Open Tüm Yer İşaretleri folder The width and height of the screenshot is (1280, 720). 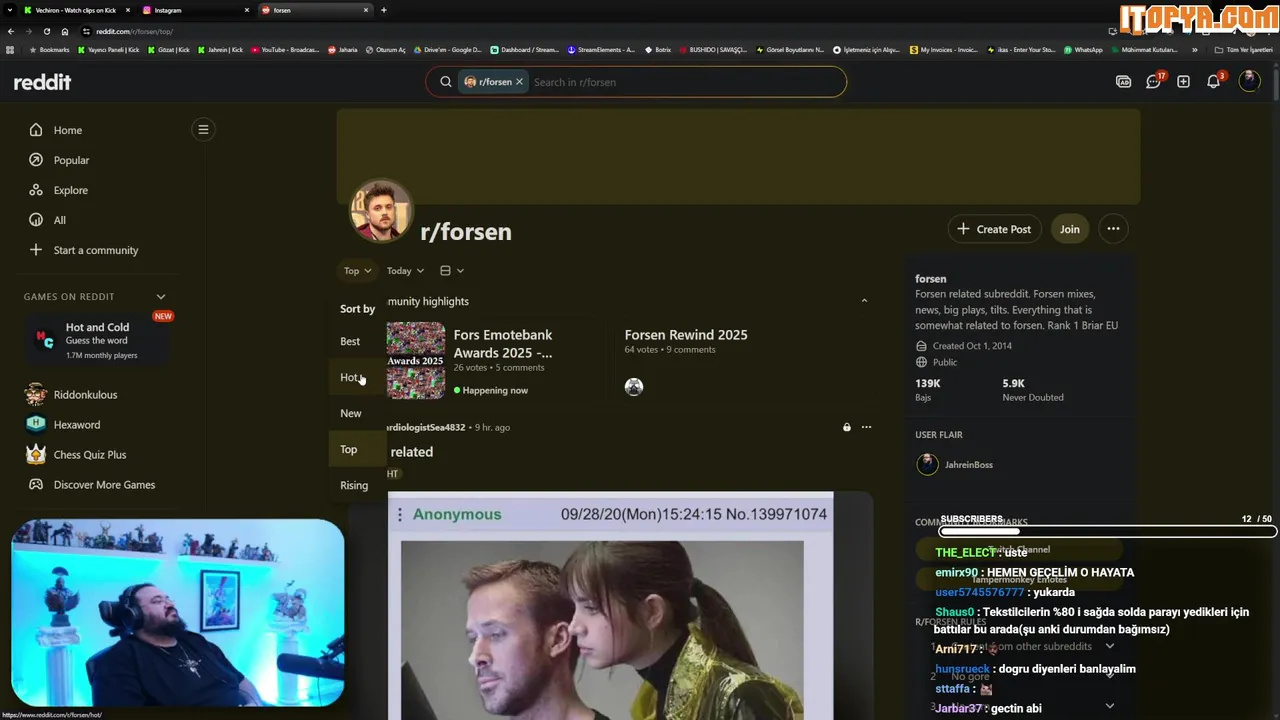click(x=1244, y=49)
